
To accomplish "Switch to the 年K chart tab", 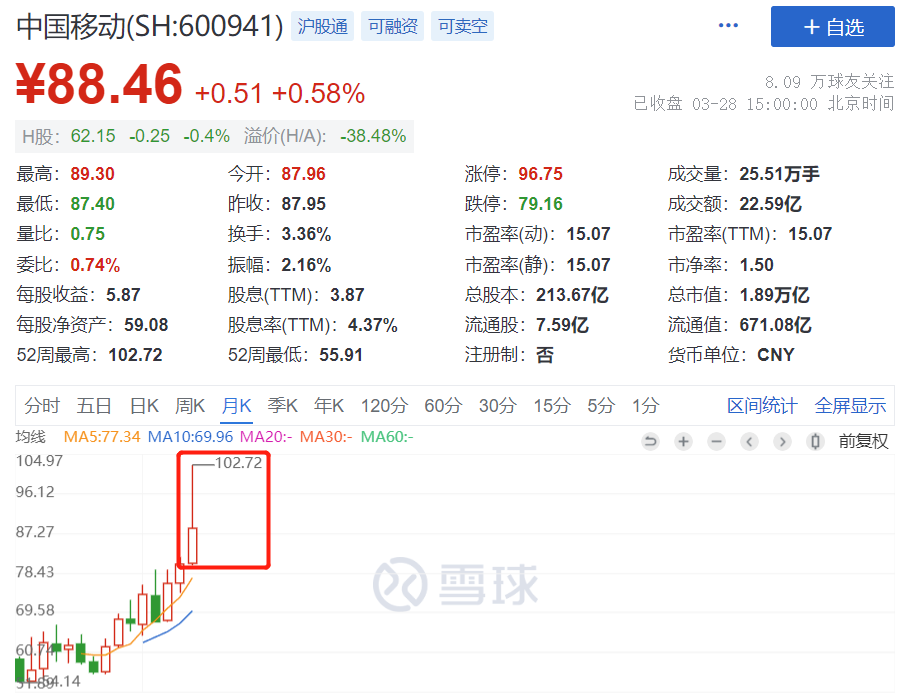I will tap(329, 406).
